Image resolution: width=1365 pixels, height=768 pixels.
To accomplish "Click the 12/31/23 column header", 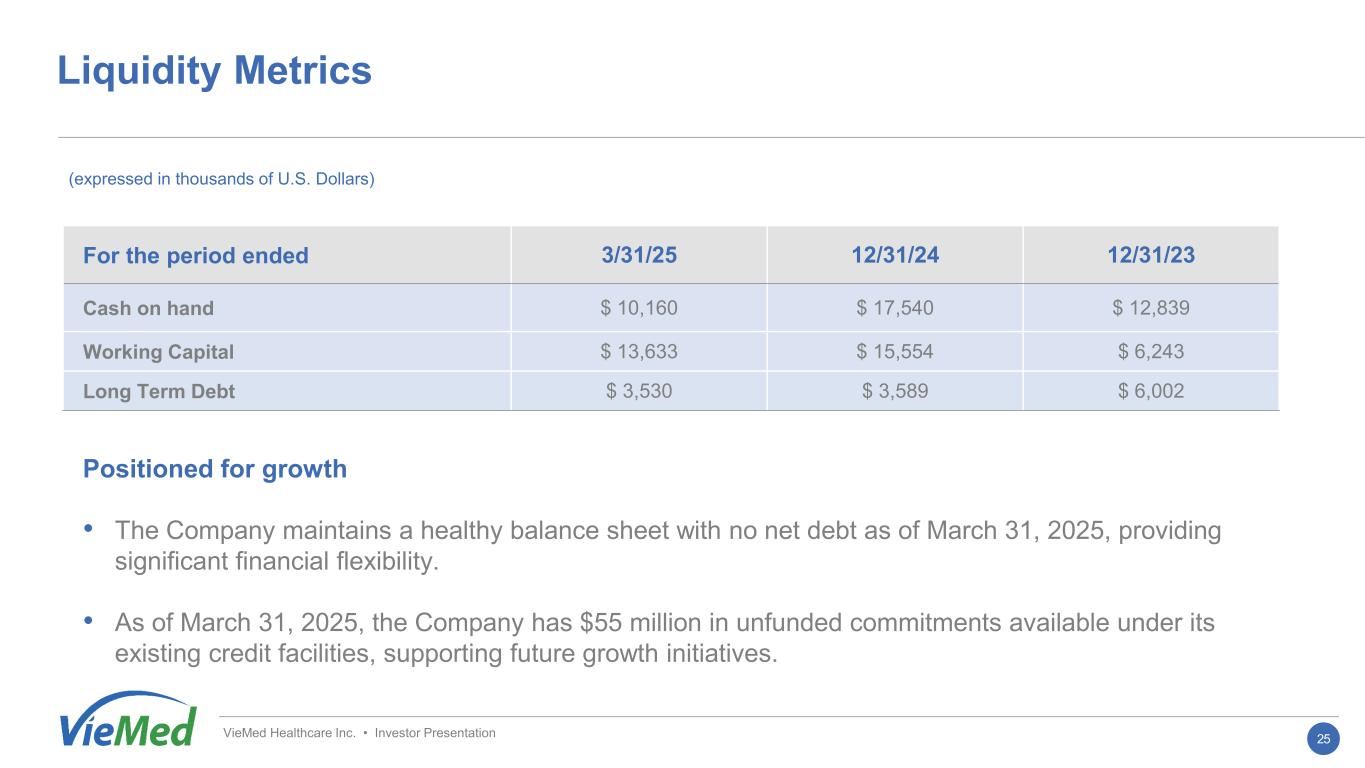I will pos(1151,255).
